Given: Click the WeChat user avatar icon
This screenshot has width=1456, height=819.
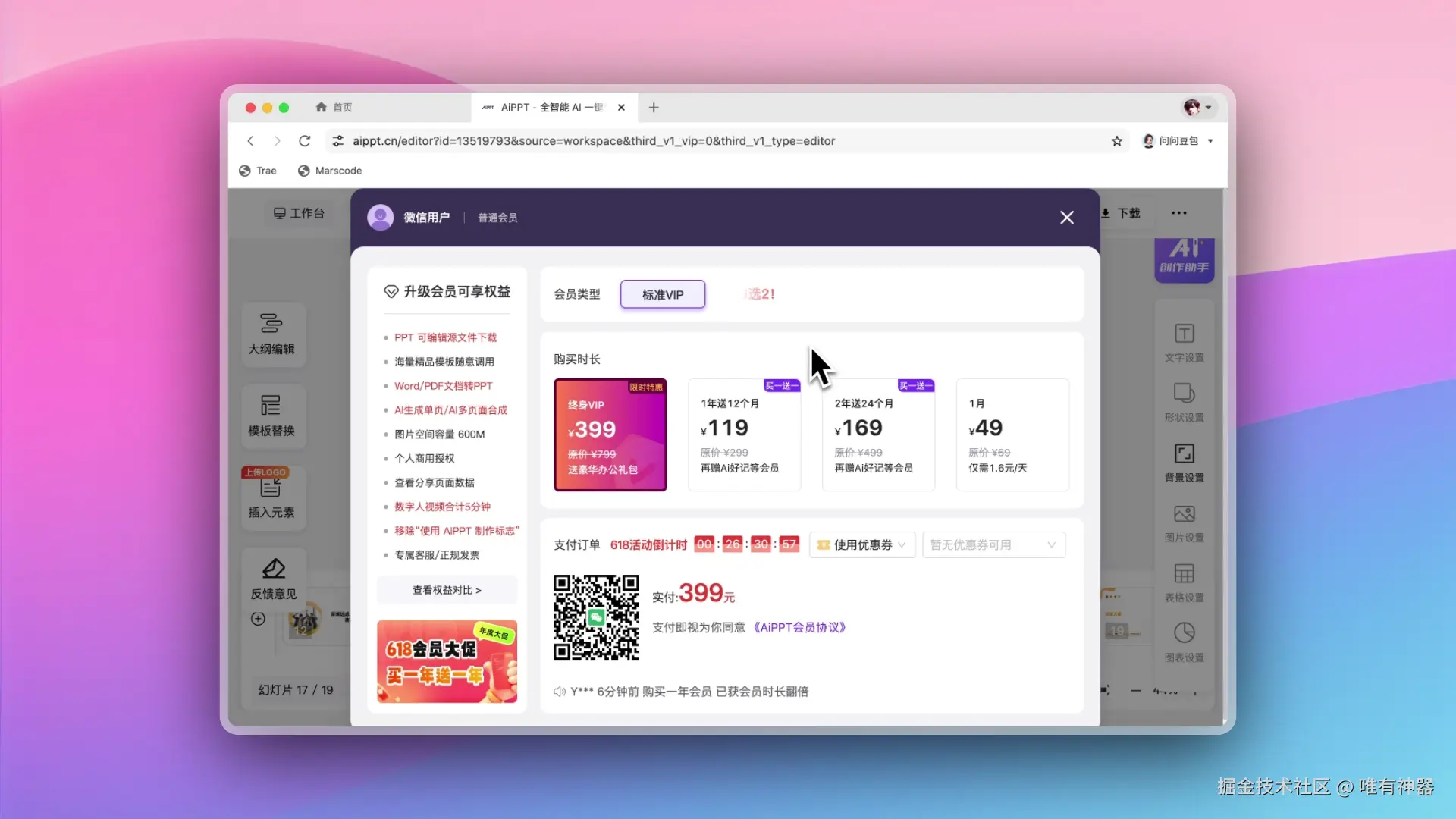Looking at the screenshot, I should click(x=380, y=218).
